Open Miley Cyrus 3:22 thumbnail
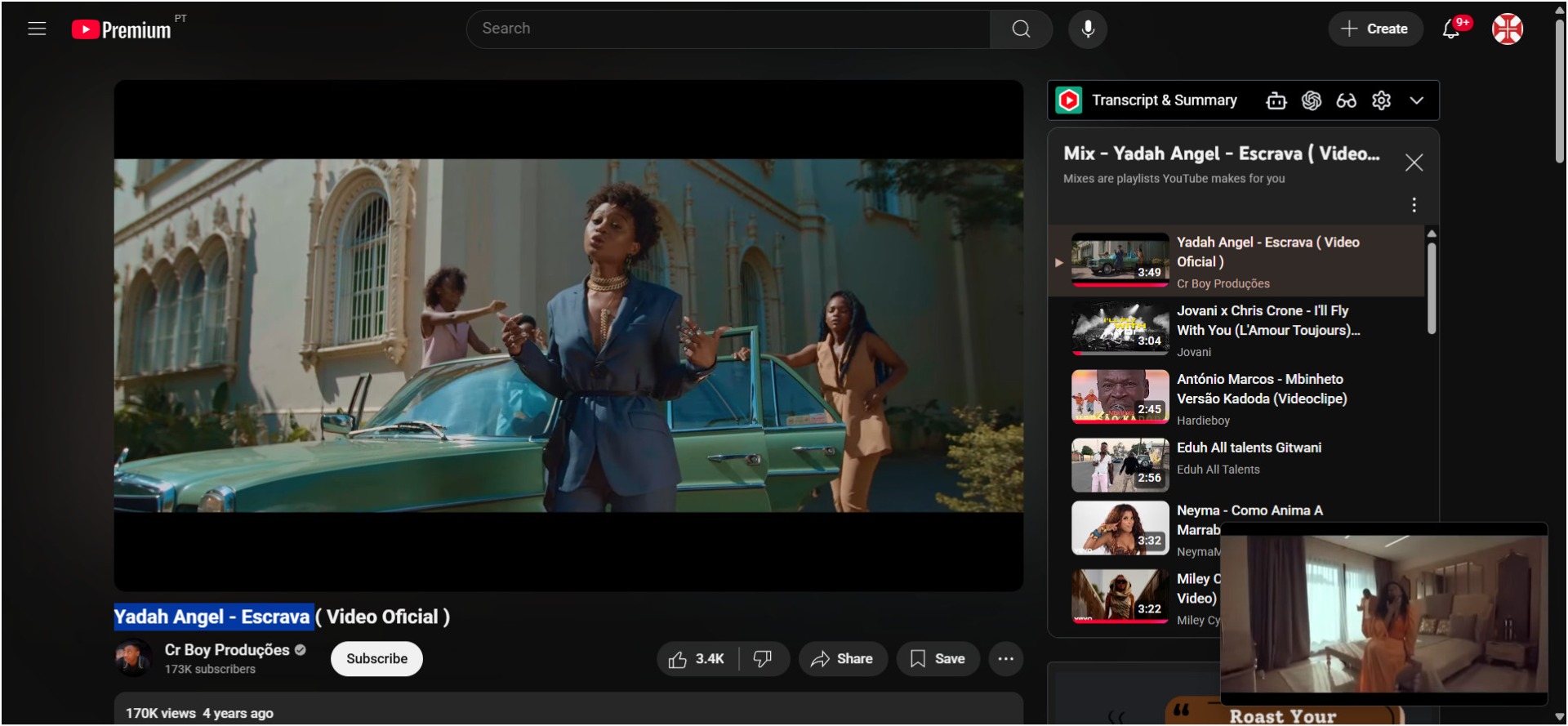 coord(1120,597)
